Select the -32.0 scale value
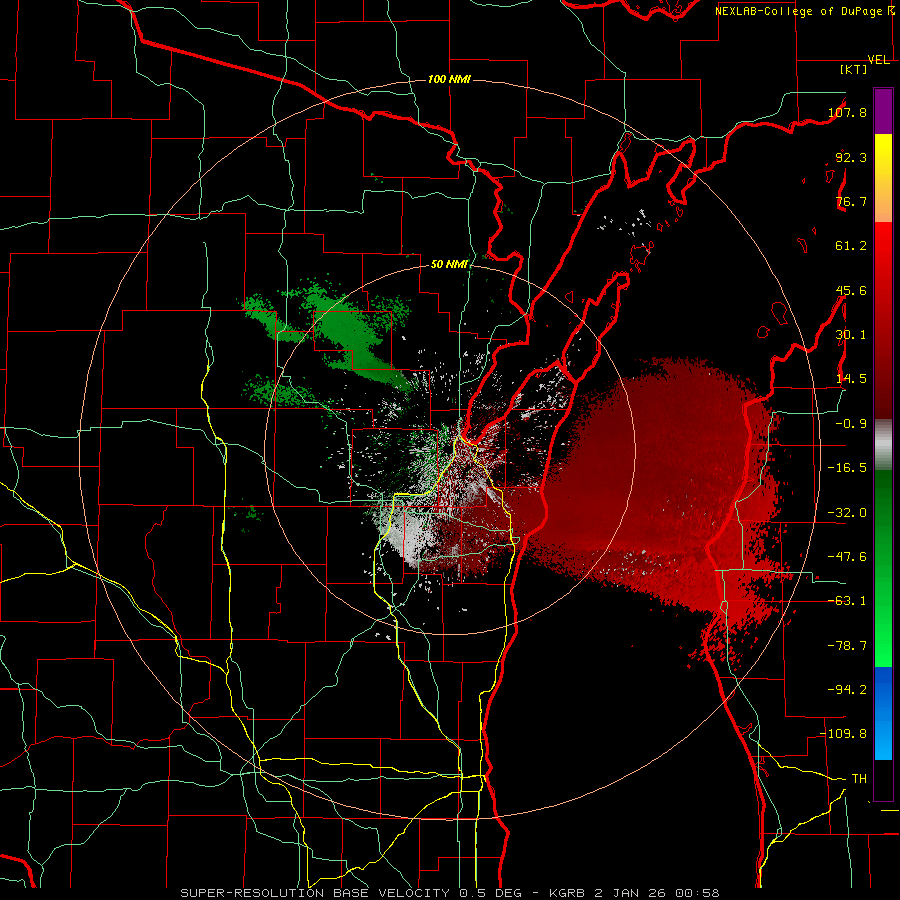Image resolution: width=900 pixels, height=900 pixels. [x=847, y=513]
